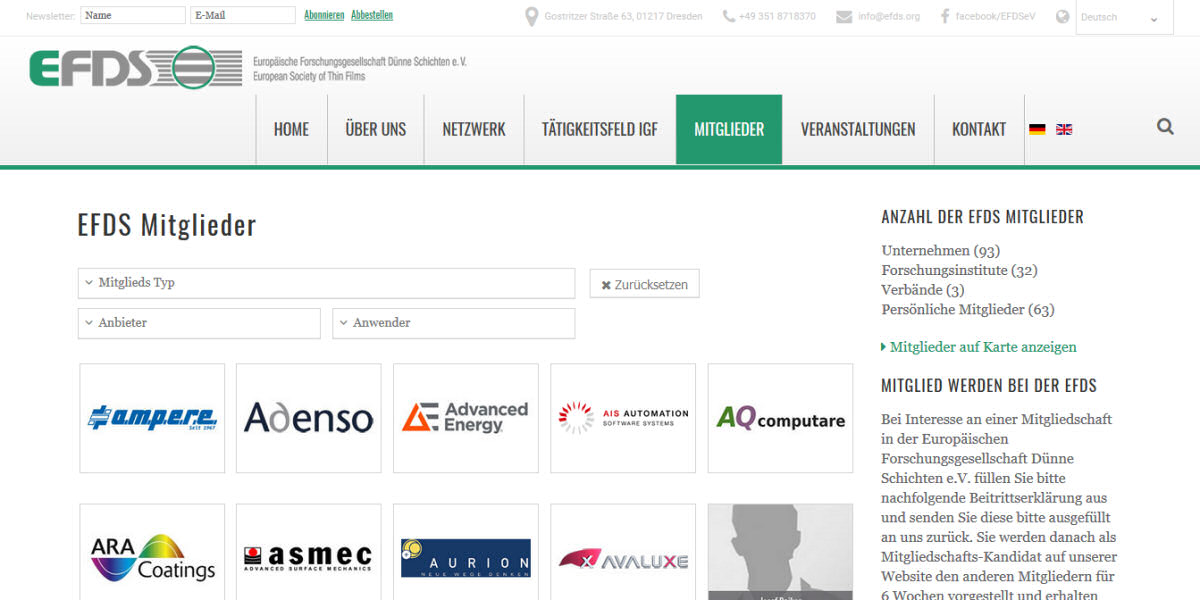Click the Abbestellen newsletter link

pos(372,15)
